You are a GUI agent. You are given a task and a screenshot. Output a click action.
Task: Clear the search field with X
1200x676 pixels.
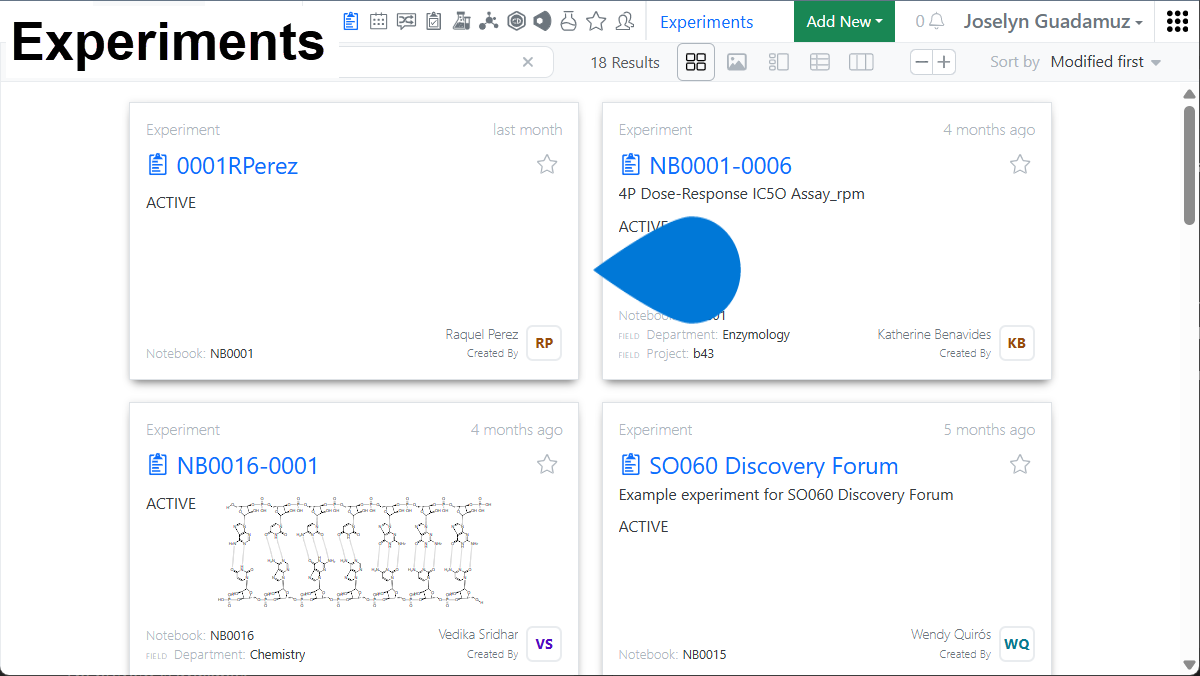(528, 62)
